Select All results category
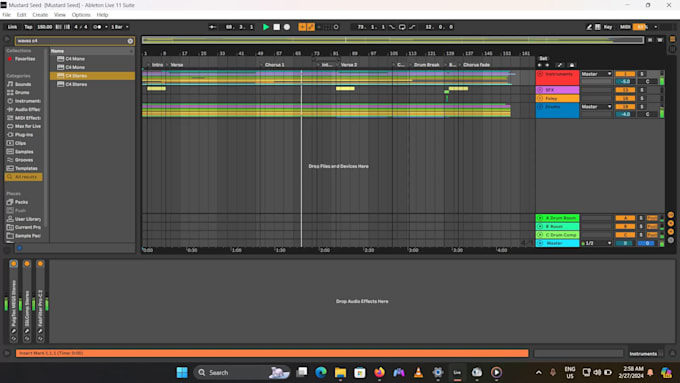The image size is (680, 383). 23,177
